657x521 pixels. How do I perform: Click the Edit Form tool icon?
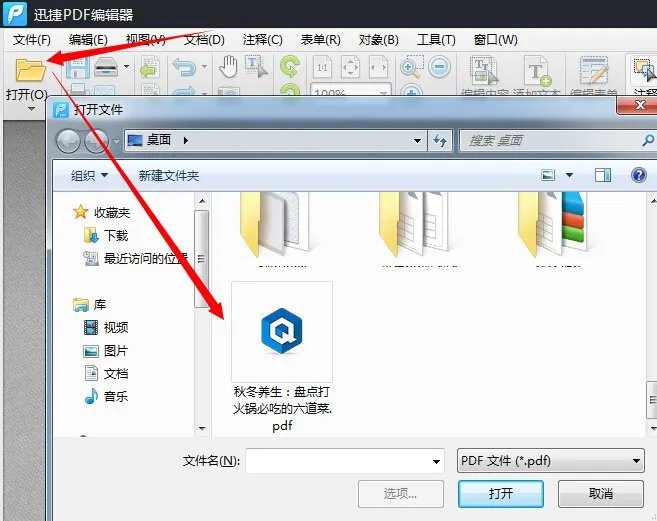[594, 70]
